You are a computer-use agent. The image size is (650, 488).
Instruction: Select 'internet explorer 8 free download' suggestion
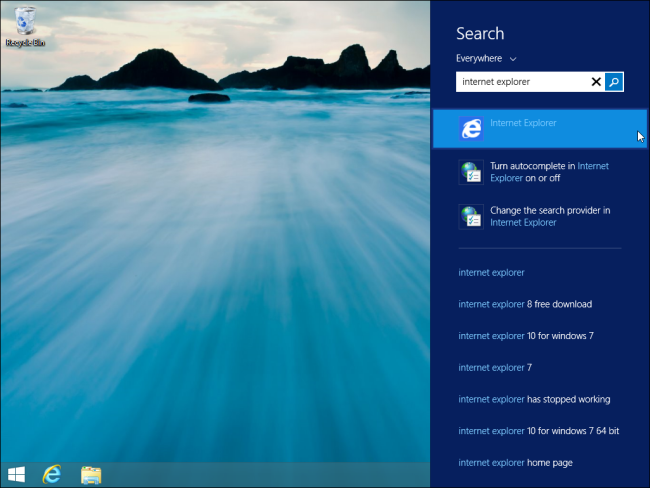coord(525,304)
